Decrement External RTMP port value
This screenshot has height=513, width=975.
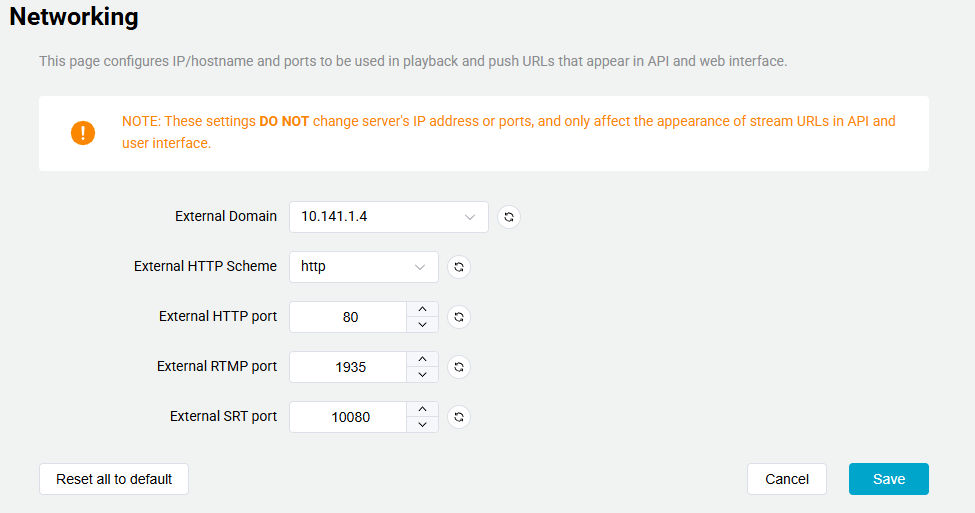tap(422, 375)
